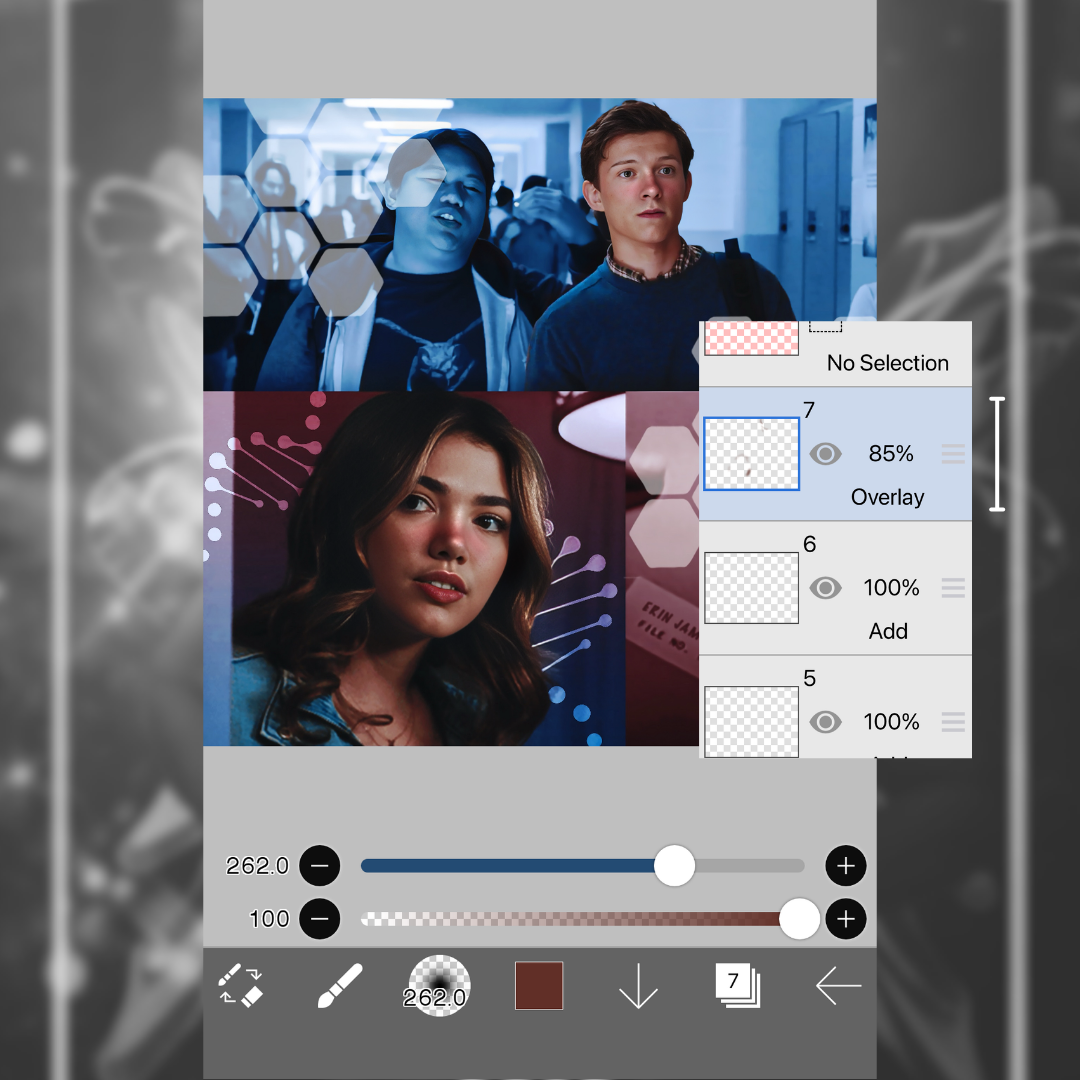This screenshot has height=1080, width=1080.
Task: Hide layer 7 with its eye icon
Action: tap(825, 454)
